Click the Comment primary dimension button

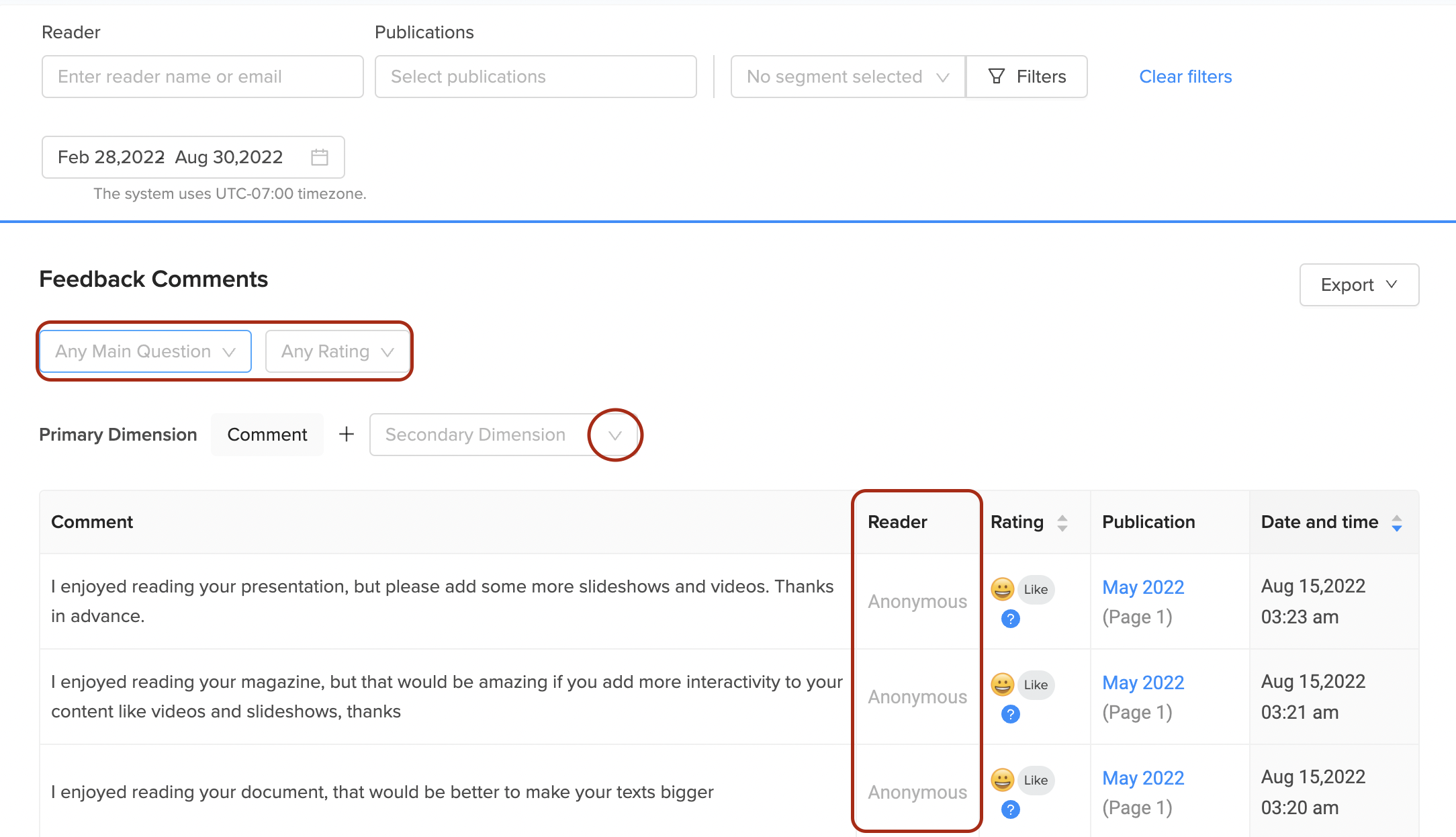click(x=267, y=435)
